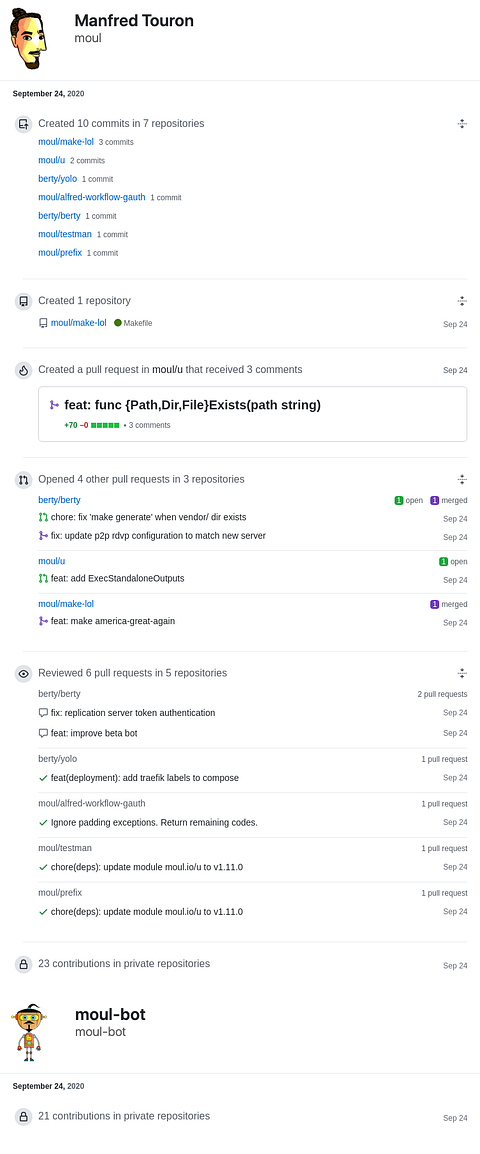Click the eye icon next to 'Reviewed 6 pull requests'
480x1154 pixels.
tap(24, 673)
